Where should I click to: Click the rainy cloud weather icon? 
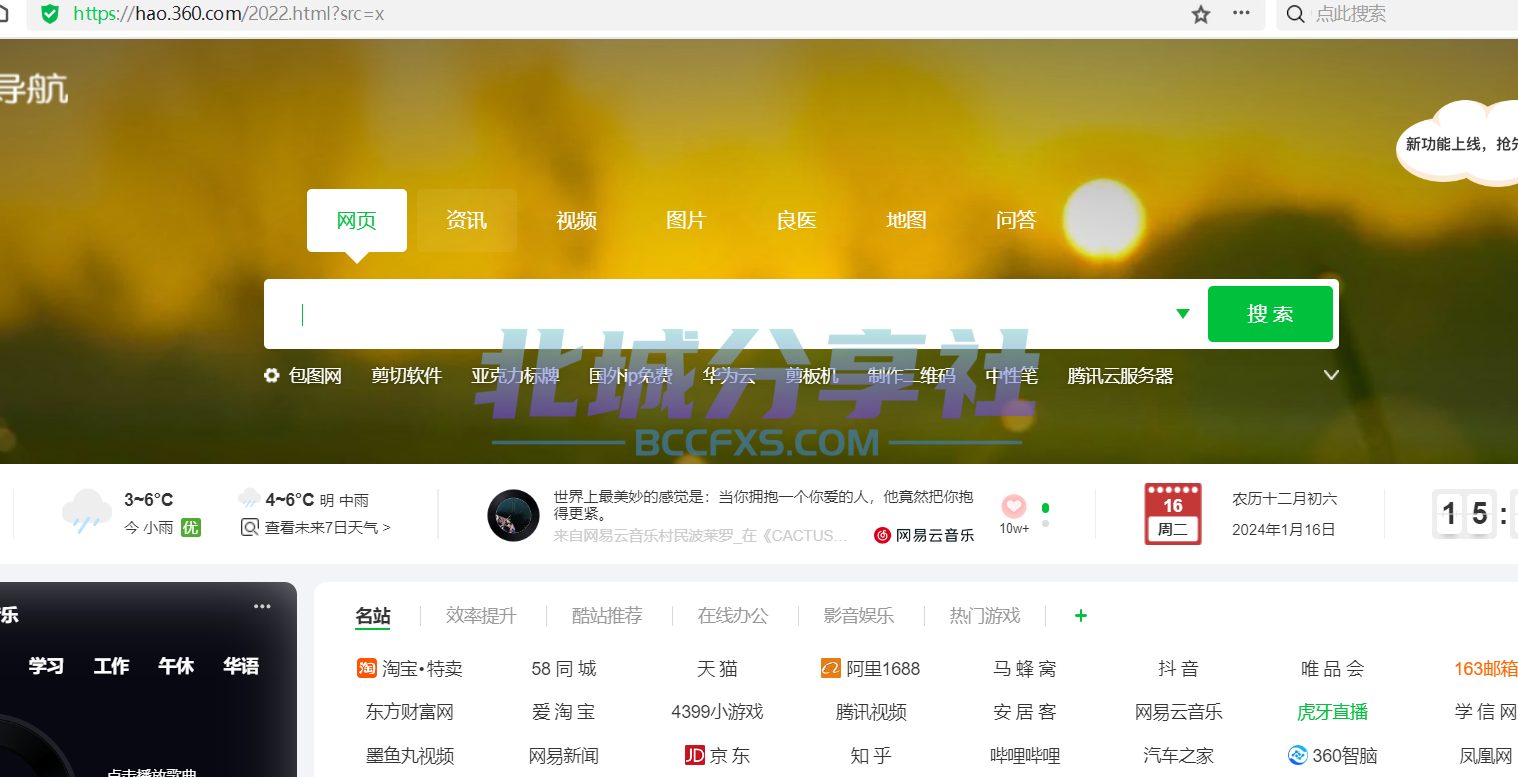[86, 511]
